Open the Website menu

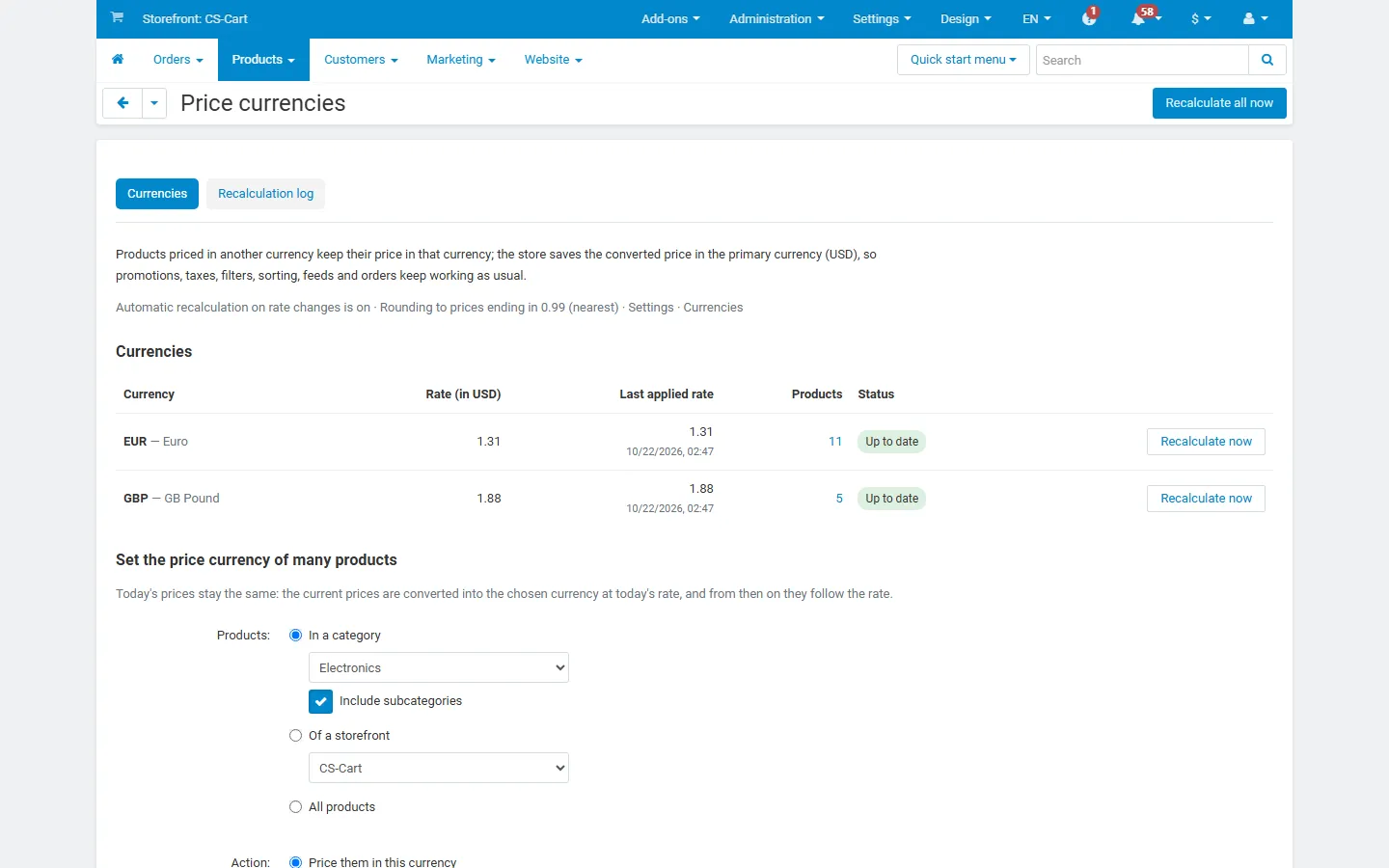pos(554,60)
